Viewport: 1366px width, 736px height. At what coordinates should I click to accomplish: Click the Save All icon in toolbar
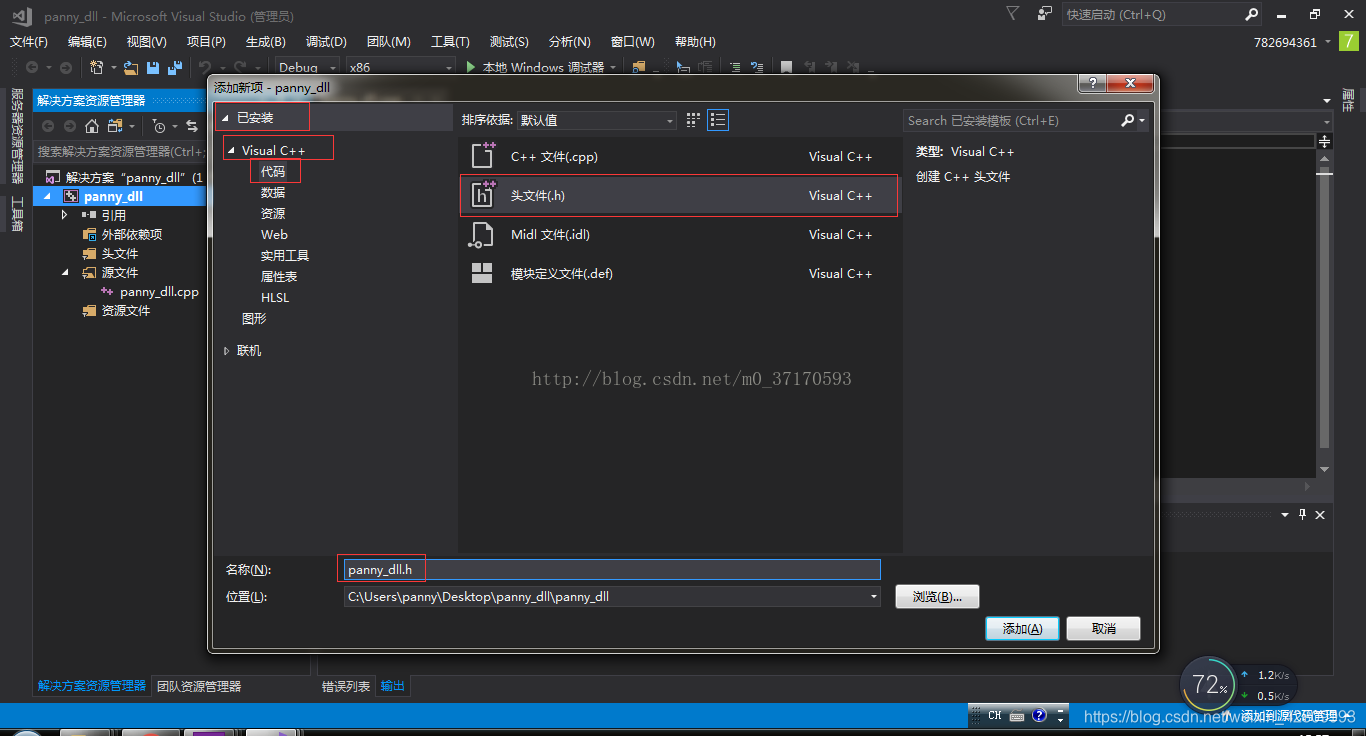[x=175, y=67]
